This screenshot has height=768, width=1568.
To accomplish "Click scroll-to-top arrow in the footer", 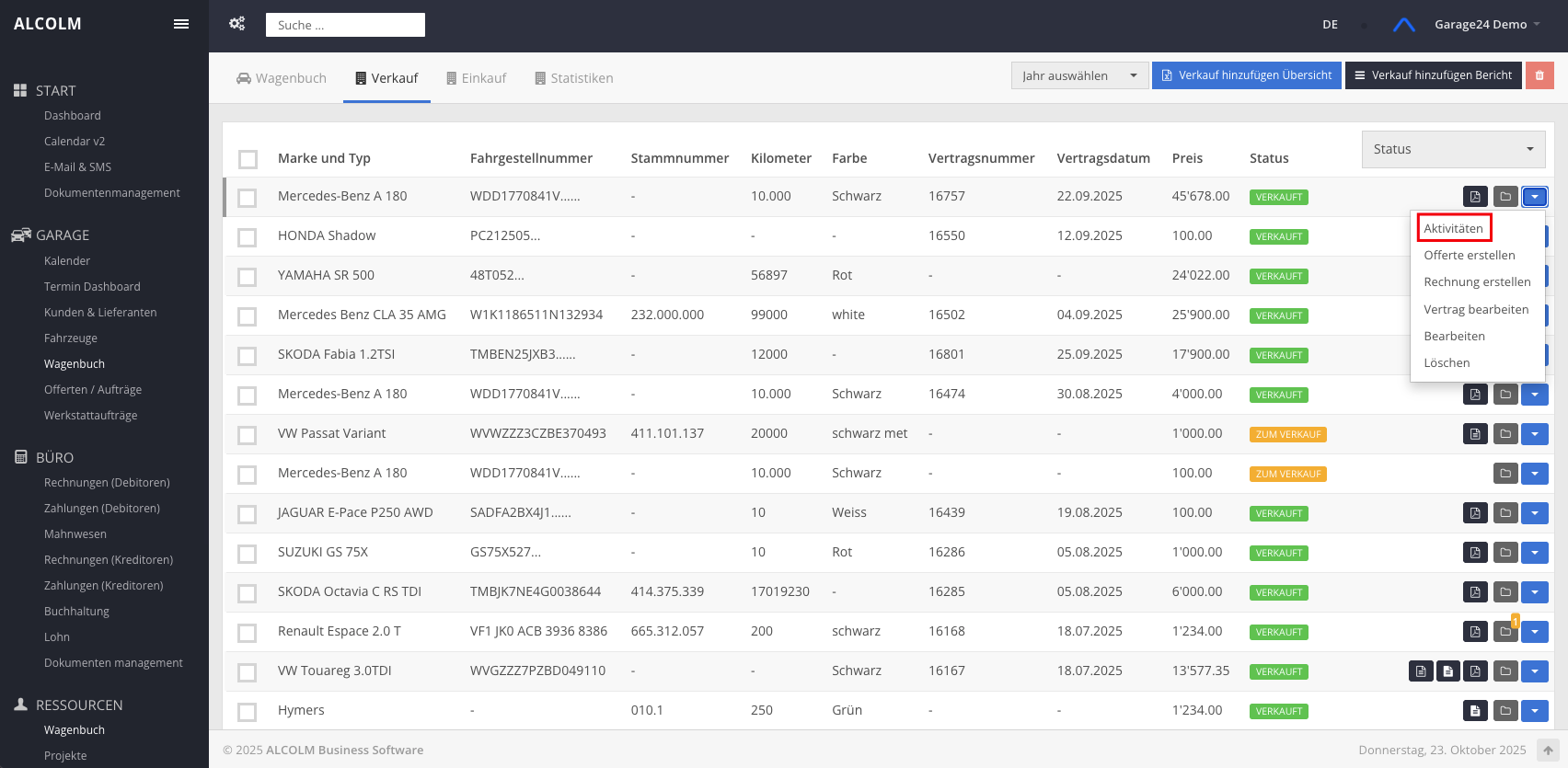I will (x=1548, y=751).
